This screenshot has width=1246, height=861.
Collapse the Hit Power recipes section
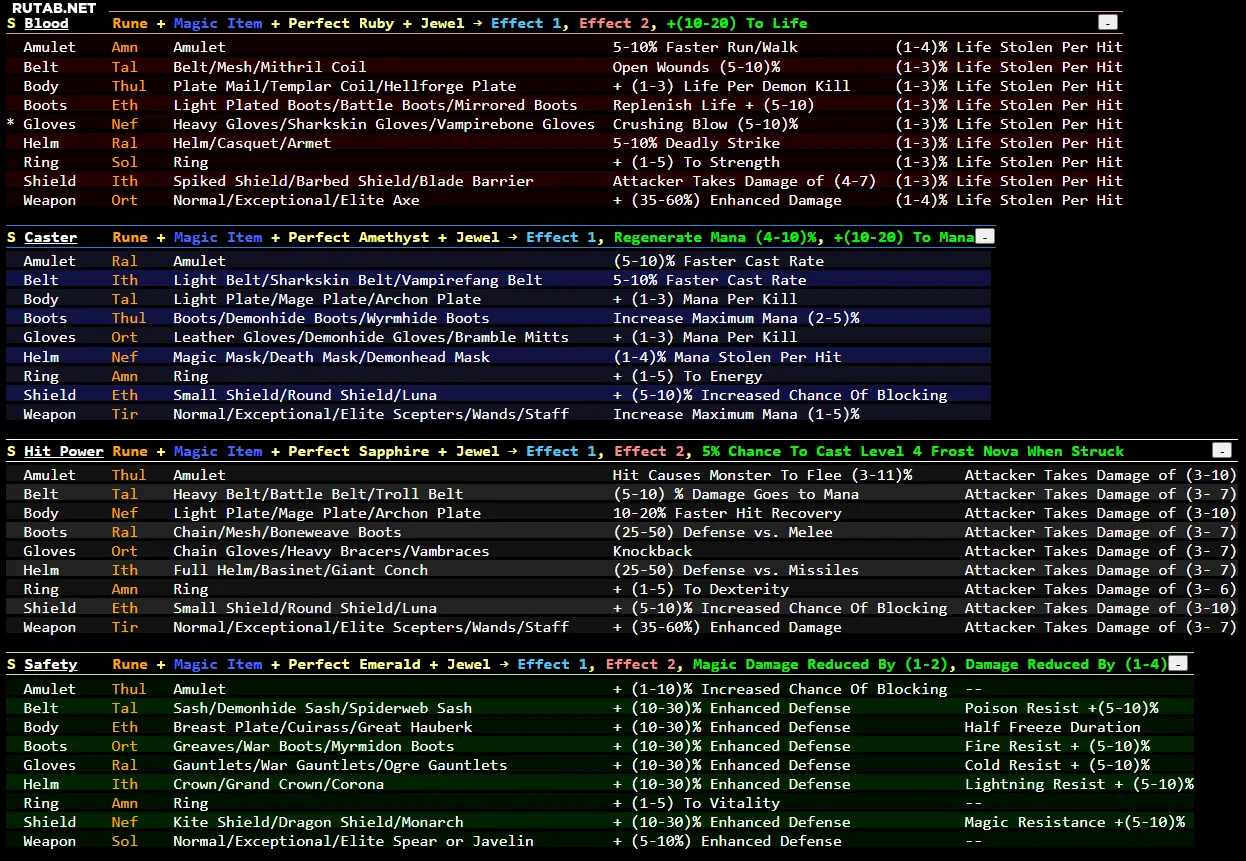pos(1221,451)
